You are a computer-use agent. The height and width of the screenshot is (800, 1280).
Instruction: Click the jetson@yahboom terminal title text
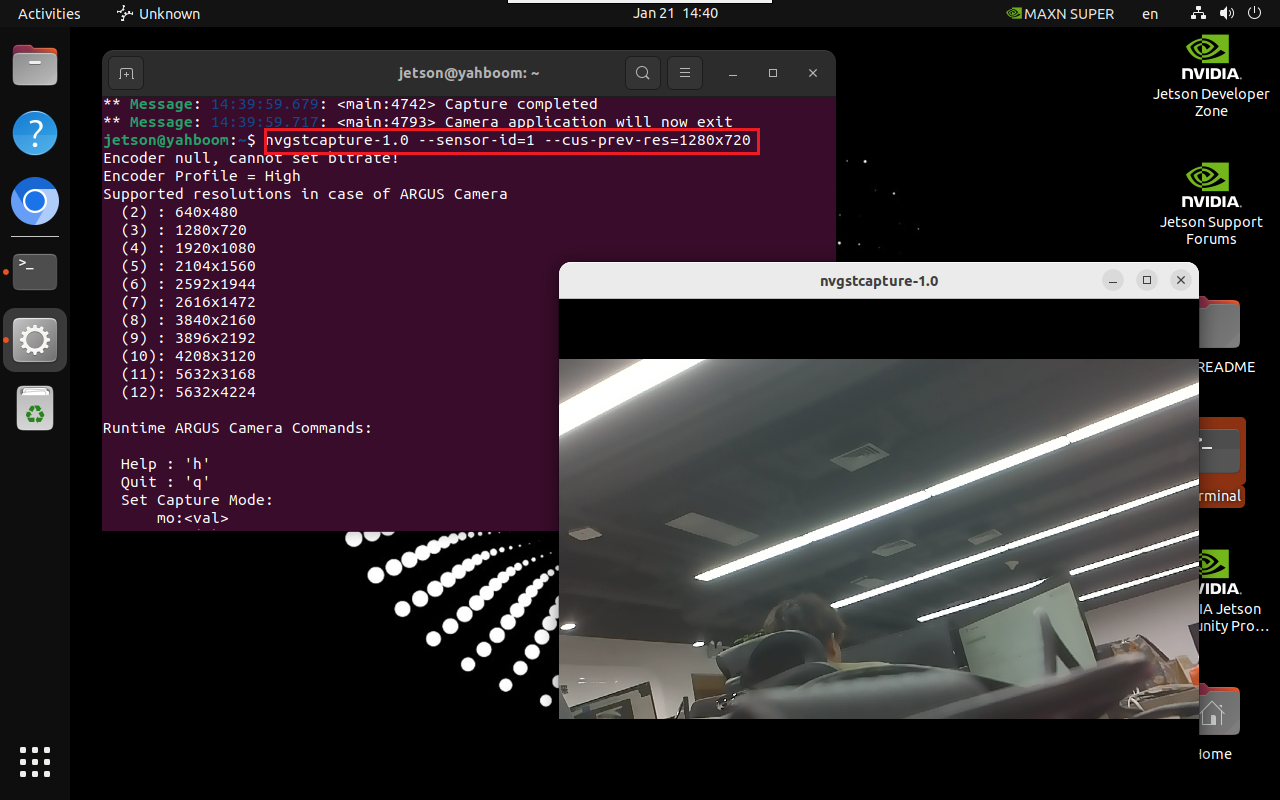(469, 73)
